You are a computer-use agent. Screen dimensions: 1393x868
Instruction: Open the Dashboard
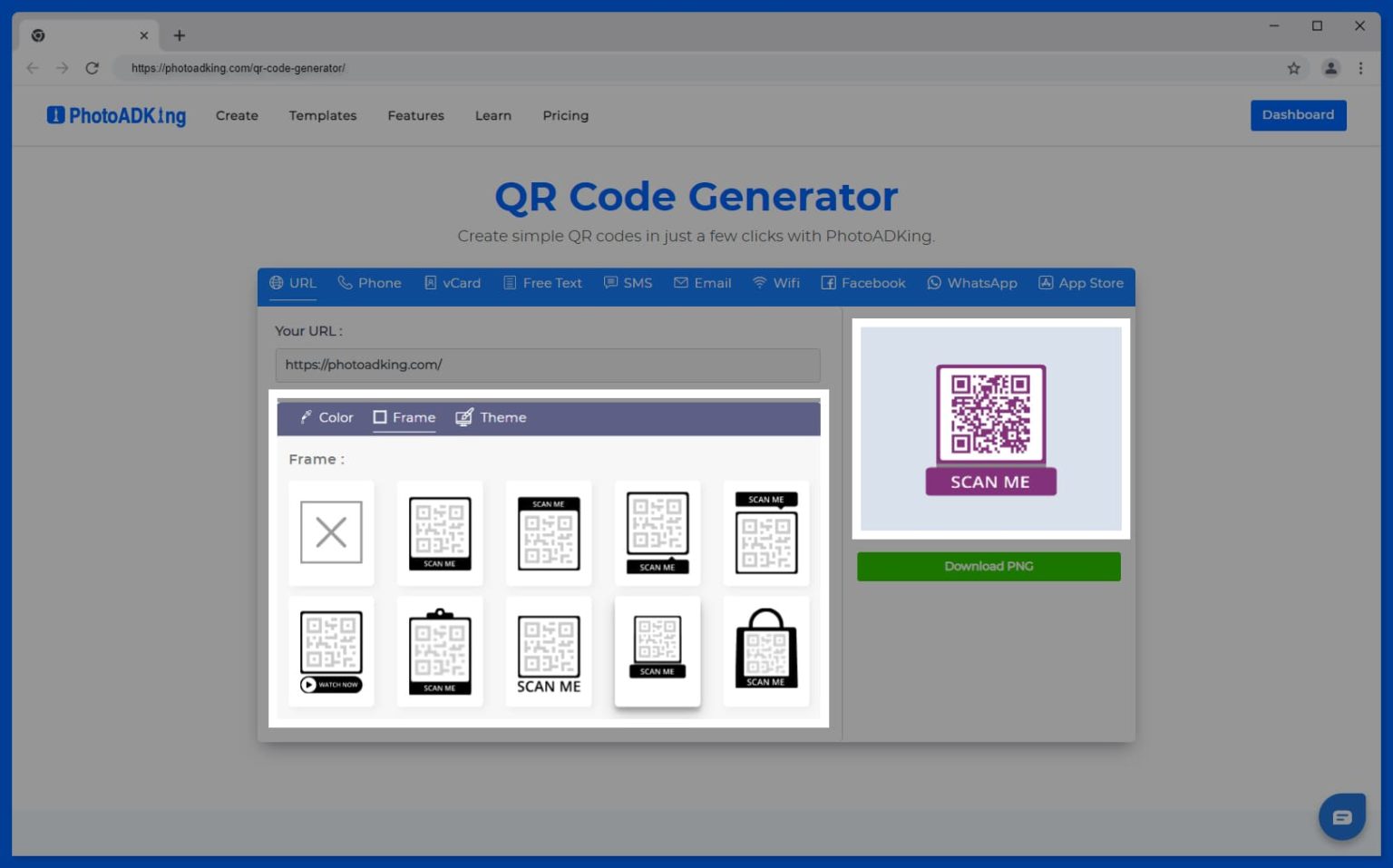coord(1298,115)
